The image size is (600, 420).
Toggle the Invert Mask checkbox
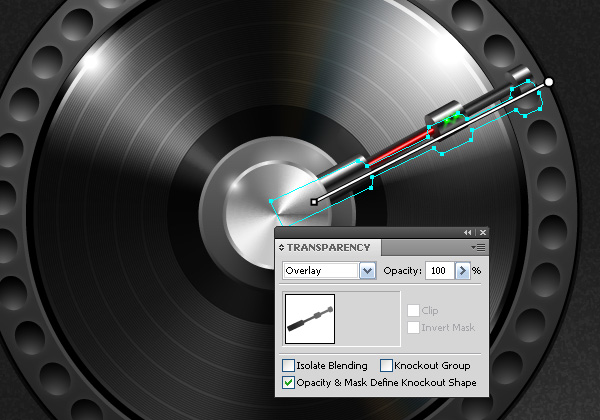(x=413, y=327)
